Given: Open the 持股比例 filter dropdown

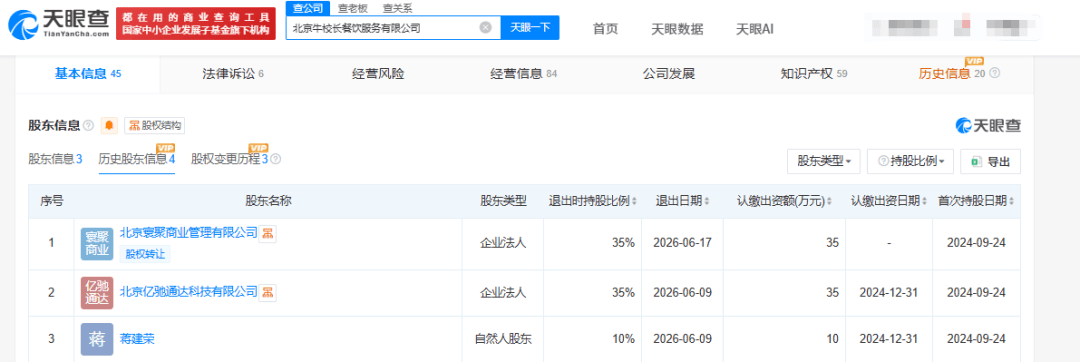Looking at the screenshot, I should pyautogui.click(x=911, y=162).
